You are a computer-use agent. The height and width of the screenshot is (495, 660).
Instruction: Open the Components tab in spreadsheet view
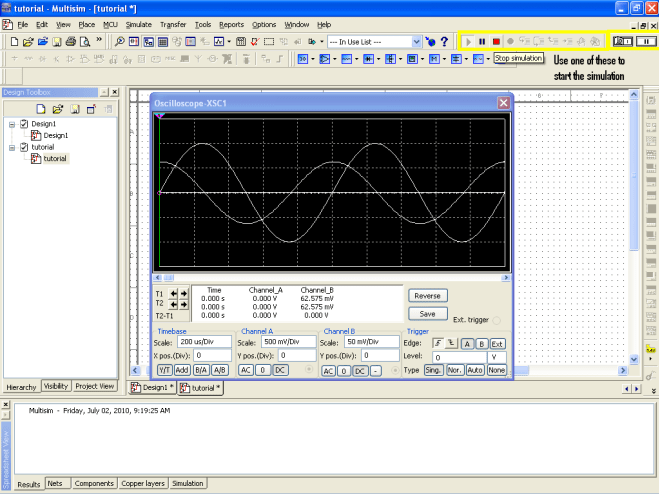[x=94, y=483]
